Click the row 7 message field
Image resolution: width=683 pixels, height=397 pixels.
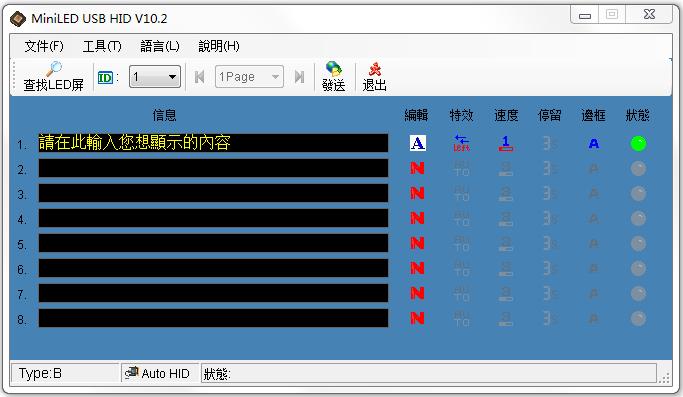point(213,293)
